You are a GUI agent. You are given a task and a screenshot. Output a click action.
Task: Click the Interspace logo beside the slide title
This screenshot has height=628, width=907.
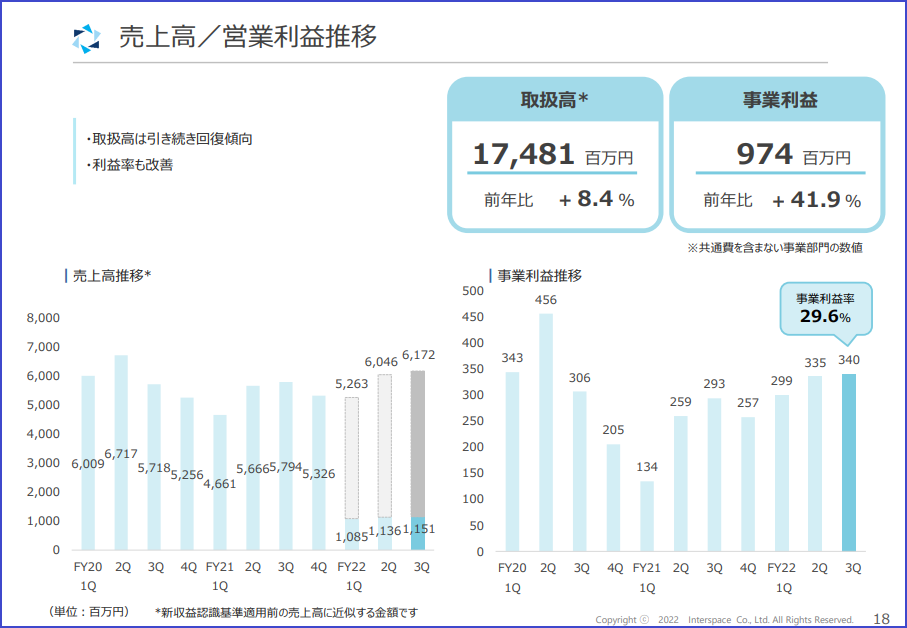87,38
